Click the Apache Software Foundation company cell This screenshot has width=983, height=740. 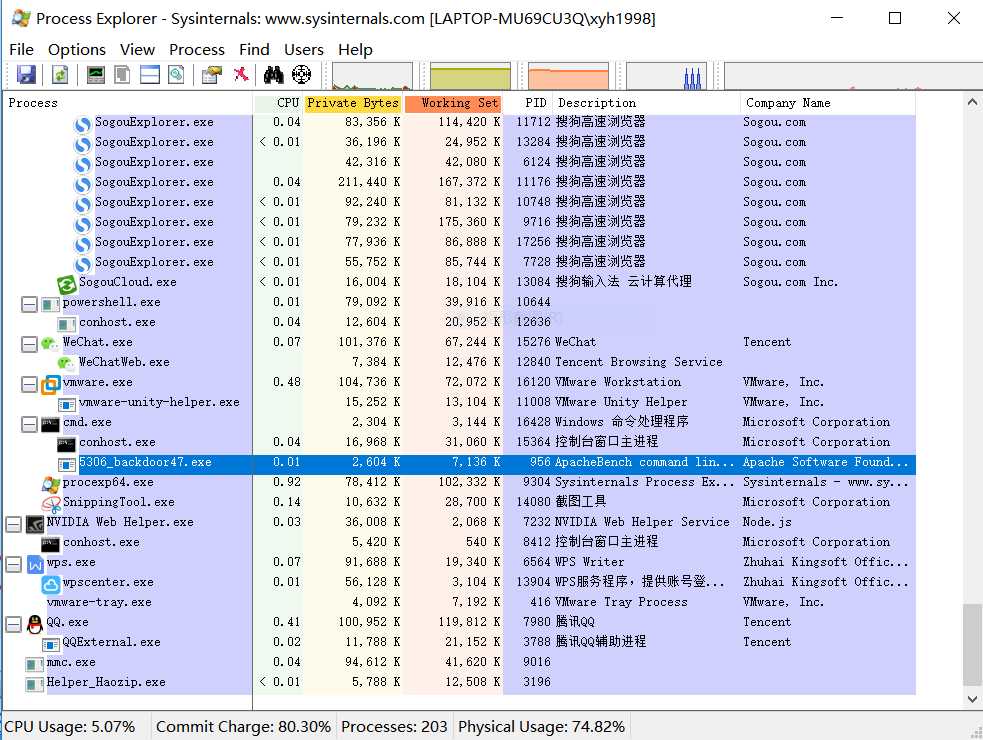(826, 462)
